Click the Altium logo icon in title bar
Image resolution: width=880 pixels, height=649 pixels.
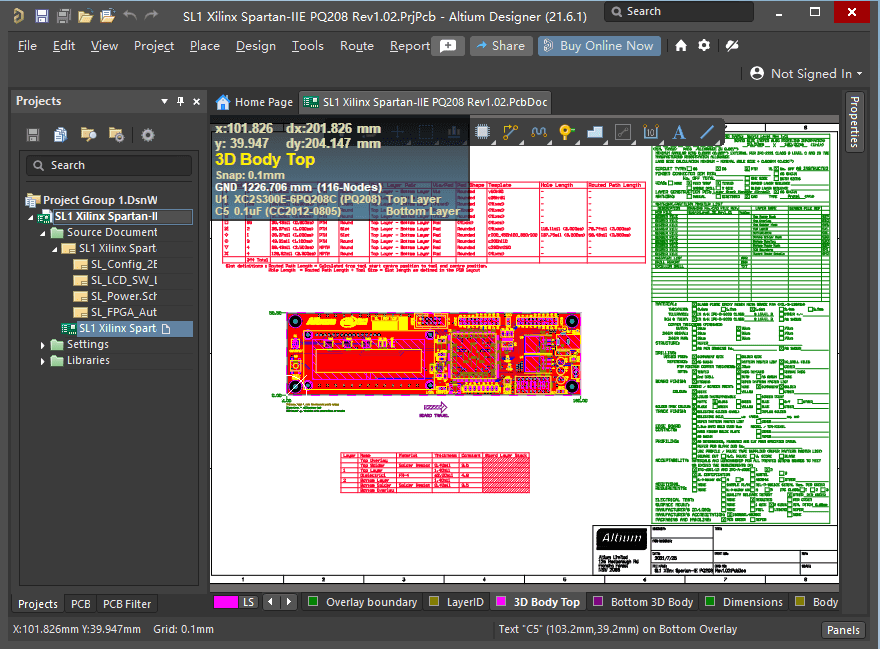(x=18, y=16)
